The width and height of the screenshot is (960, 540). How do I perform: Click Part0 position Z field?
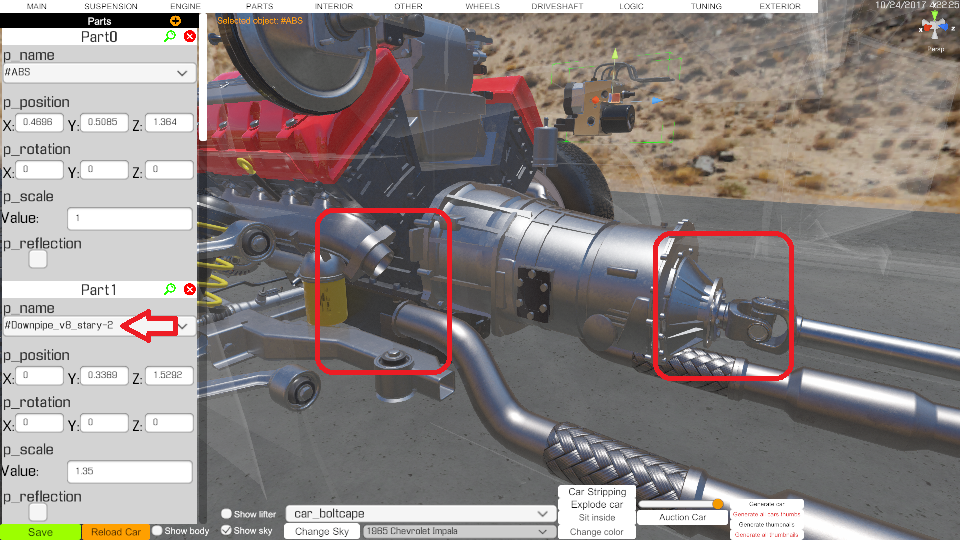click(169, 122)
